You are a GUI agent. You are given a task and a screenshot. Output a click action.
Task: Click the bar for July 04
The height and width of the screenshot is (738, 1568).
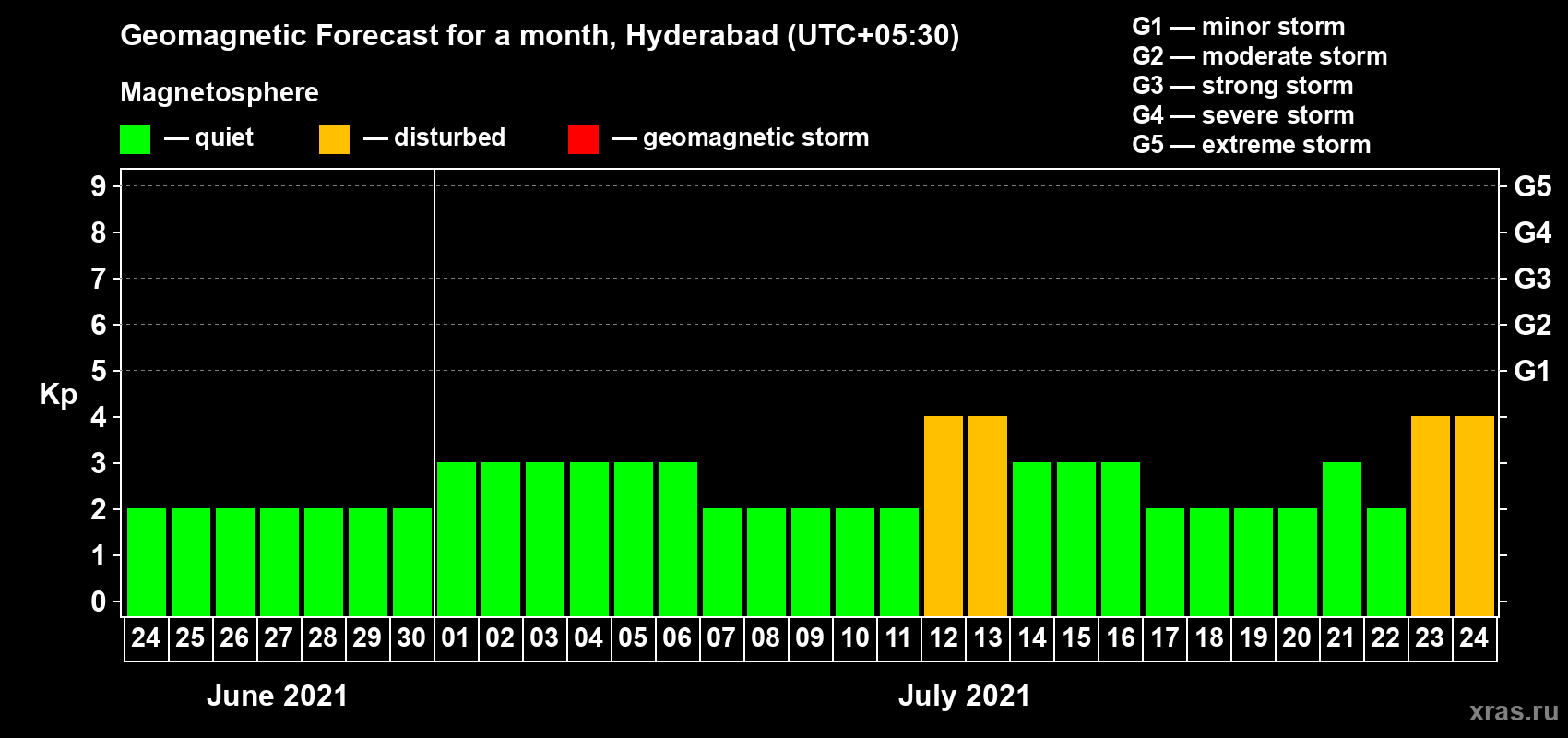click(589, 539)
